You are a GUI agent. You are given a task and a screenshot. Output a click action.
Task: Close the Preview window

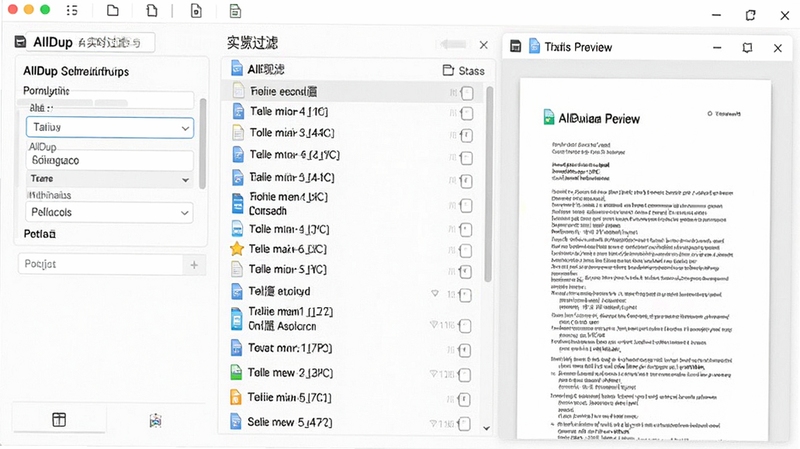tap(778, 48)
